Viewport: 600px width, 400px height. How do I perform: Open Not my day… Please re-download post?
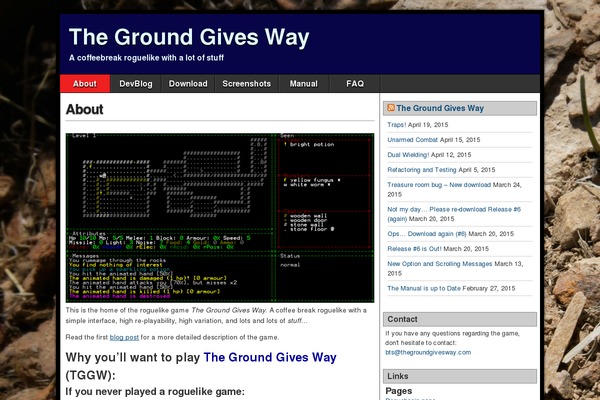[x=454, y=214]
